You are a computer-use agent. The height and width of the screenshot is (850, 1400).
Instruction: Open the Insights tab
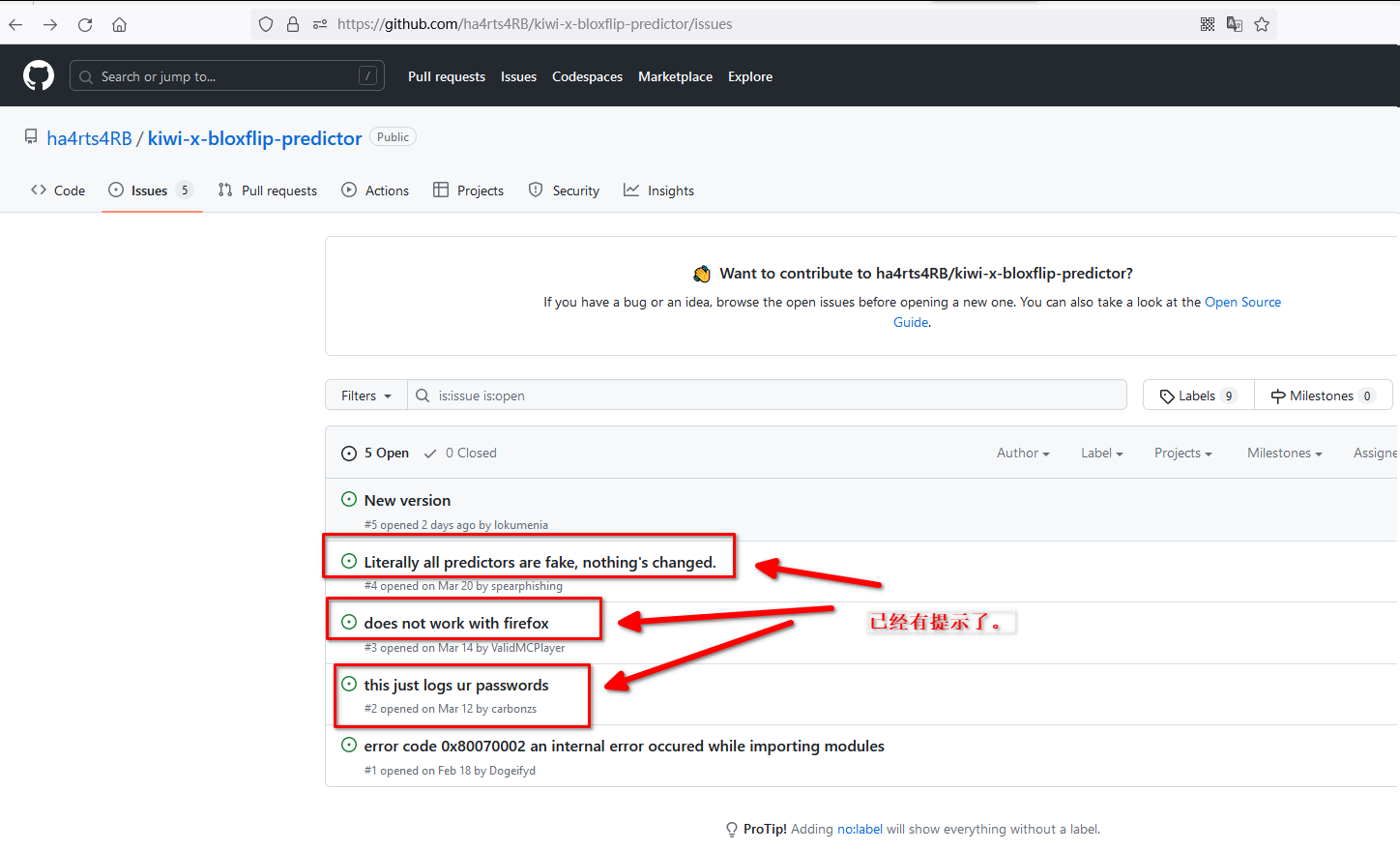point(659,191)
